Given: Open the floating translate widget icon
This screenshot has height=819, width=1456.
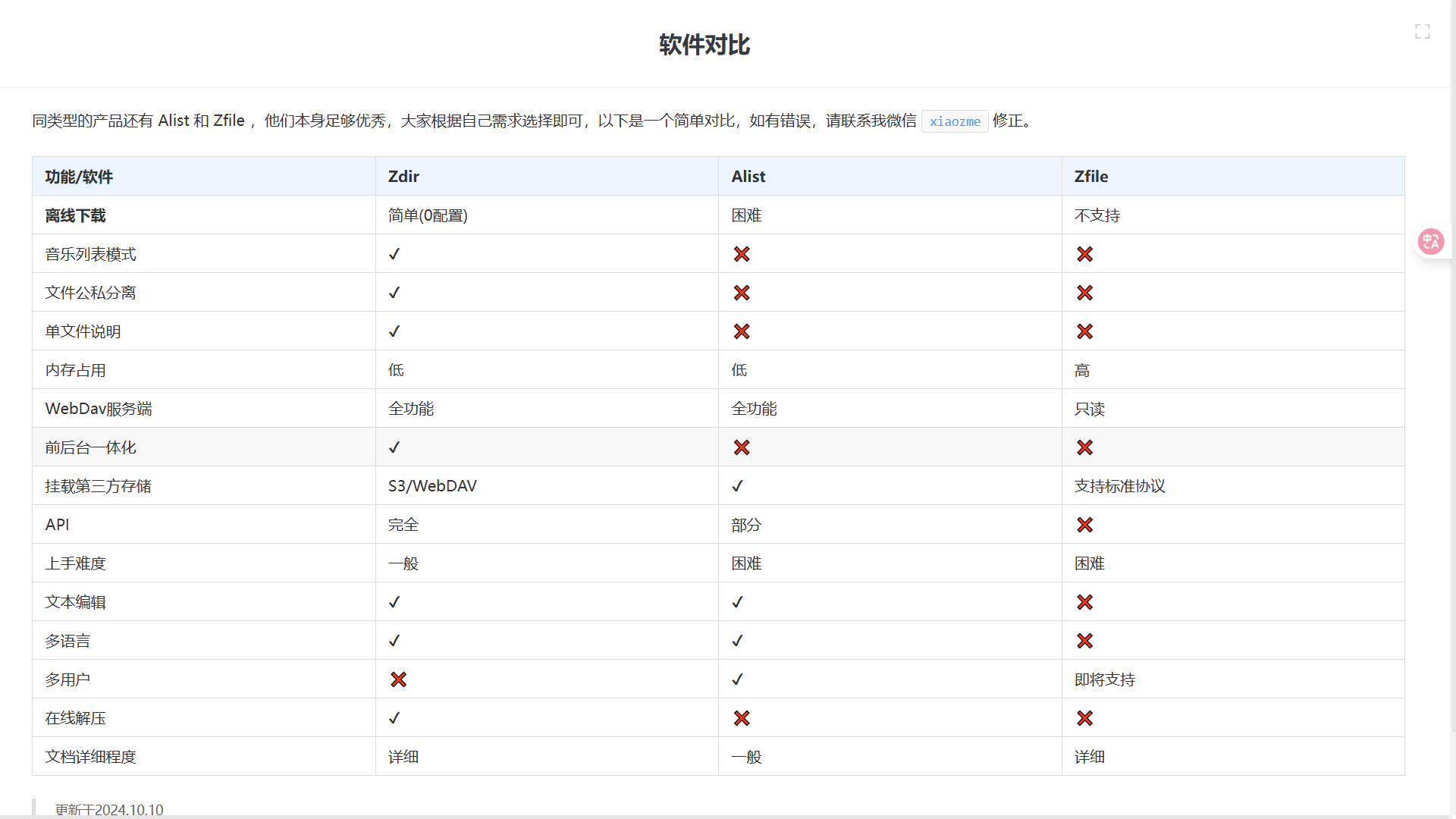Looking at the screenshot, I should click(1431, 242).
